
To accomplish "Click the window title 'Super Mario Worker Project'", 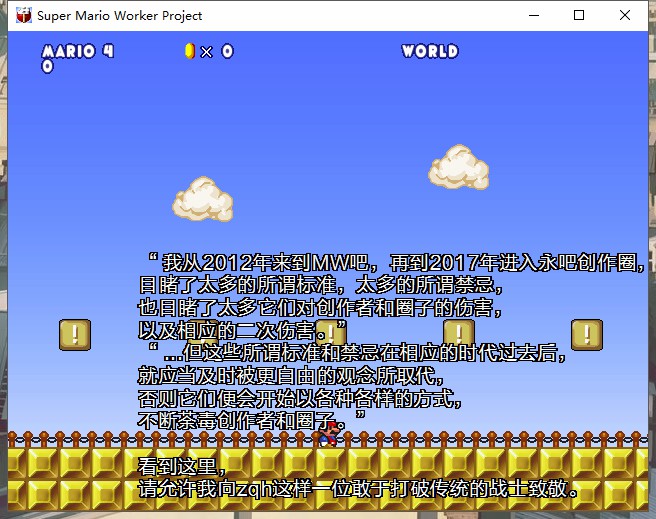I will [120, 16].
